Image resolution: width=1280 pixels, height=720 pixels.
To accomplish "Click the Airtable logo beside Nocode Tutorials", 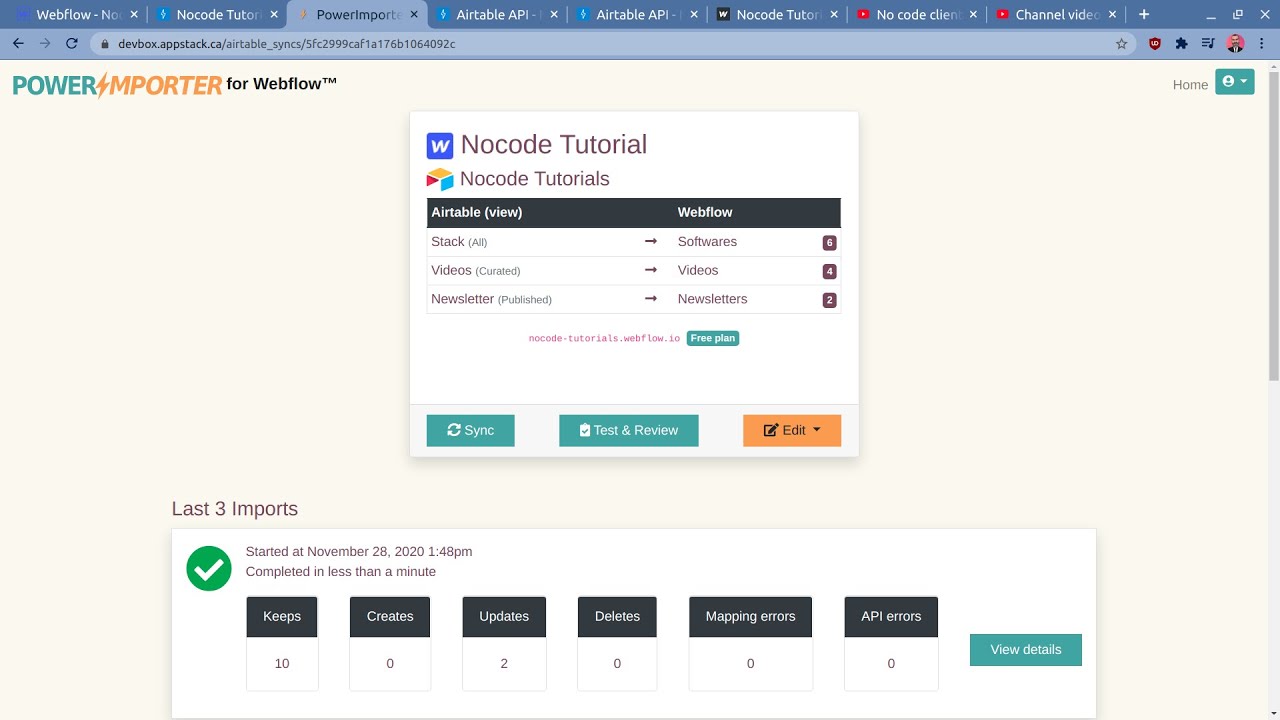I will pos(440,179).
